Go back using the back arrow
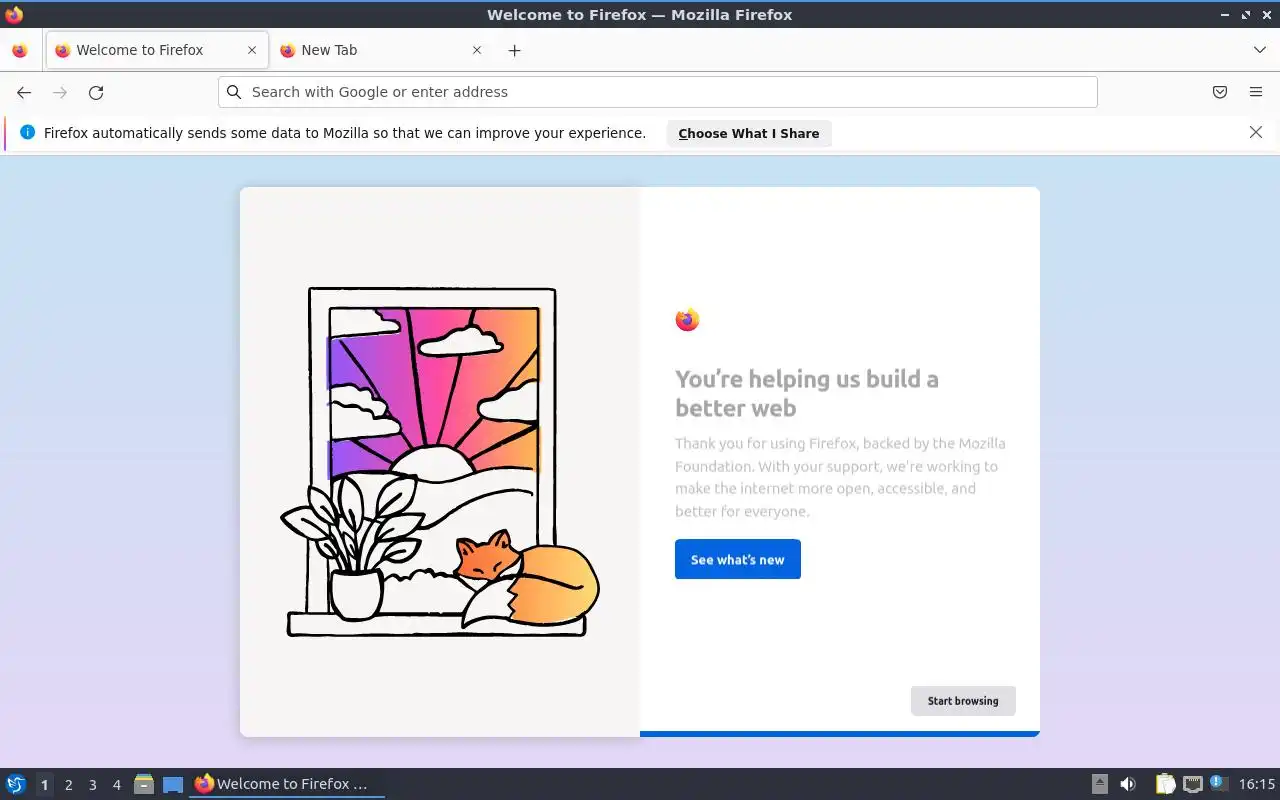This screenshot has width=1280, height=800. (24, 92)
